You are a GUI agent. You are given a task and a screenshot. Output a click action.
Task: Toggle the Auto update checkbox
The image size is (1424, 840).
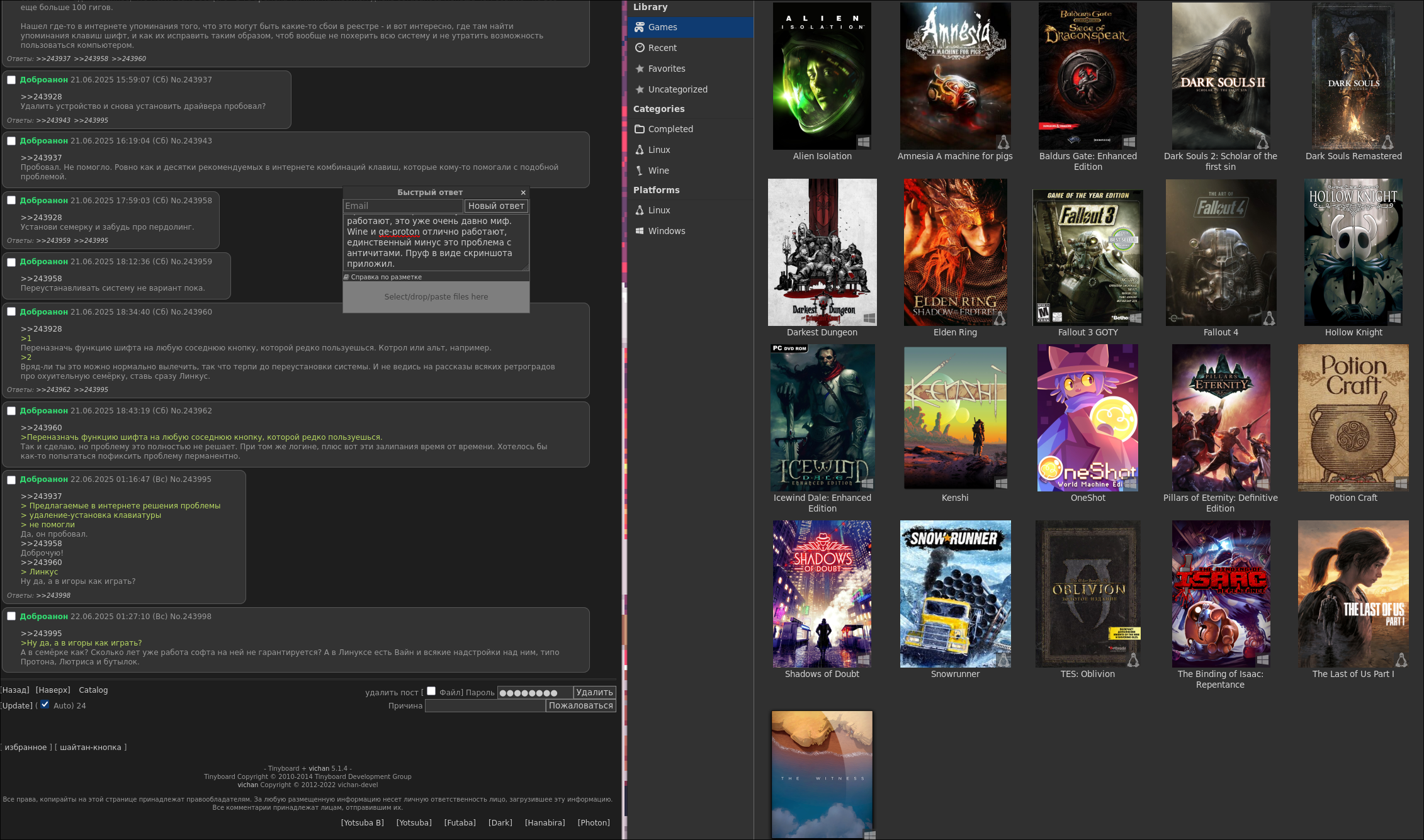point(45,705)
